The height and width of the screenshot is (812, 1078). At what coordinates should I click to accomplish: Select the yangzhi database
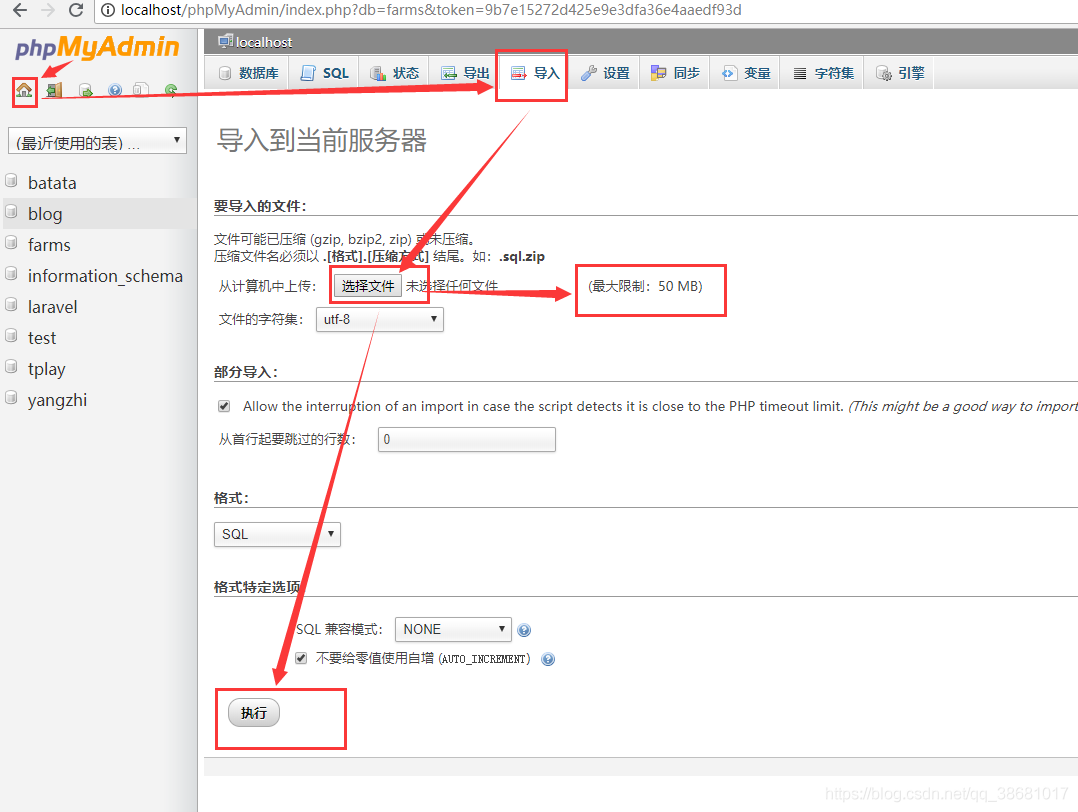click(x=57, y=400)
